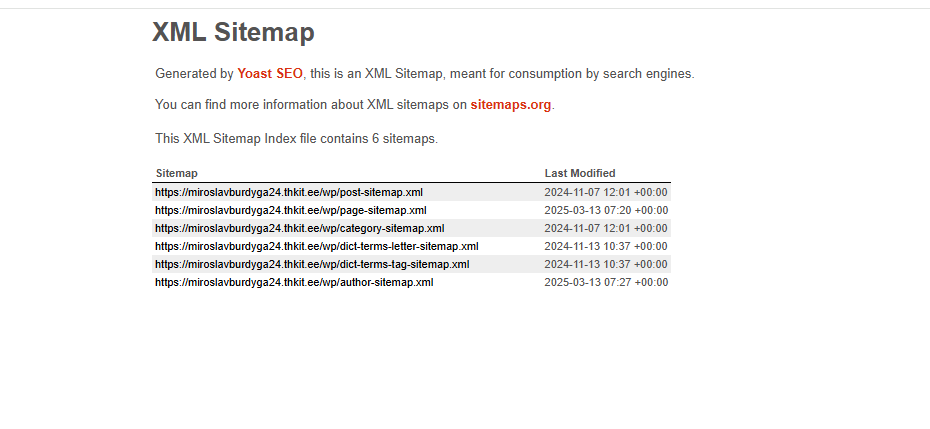Click the page-sitemap last modified date

pyautogui.click(x=606, y=210)
